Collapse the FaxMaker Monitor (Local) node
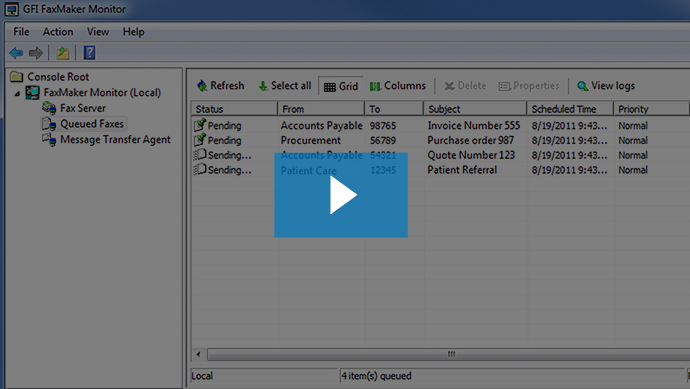 click(17, 93)
